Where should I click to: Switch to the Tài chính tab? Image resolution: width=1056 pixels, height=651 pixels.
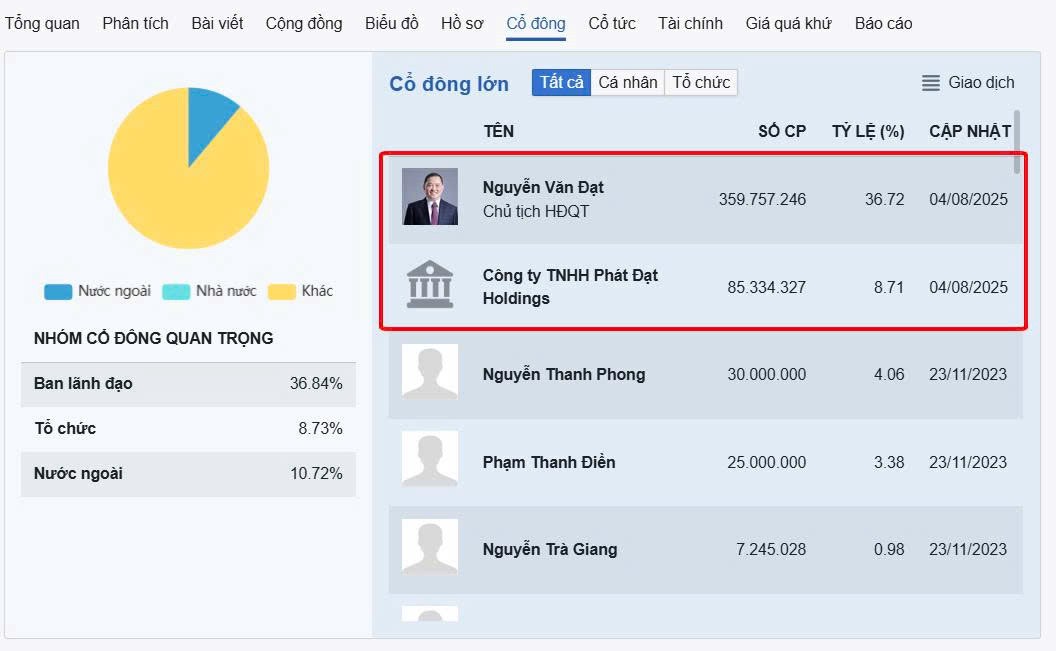[689, 22]
